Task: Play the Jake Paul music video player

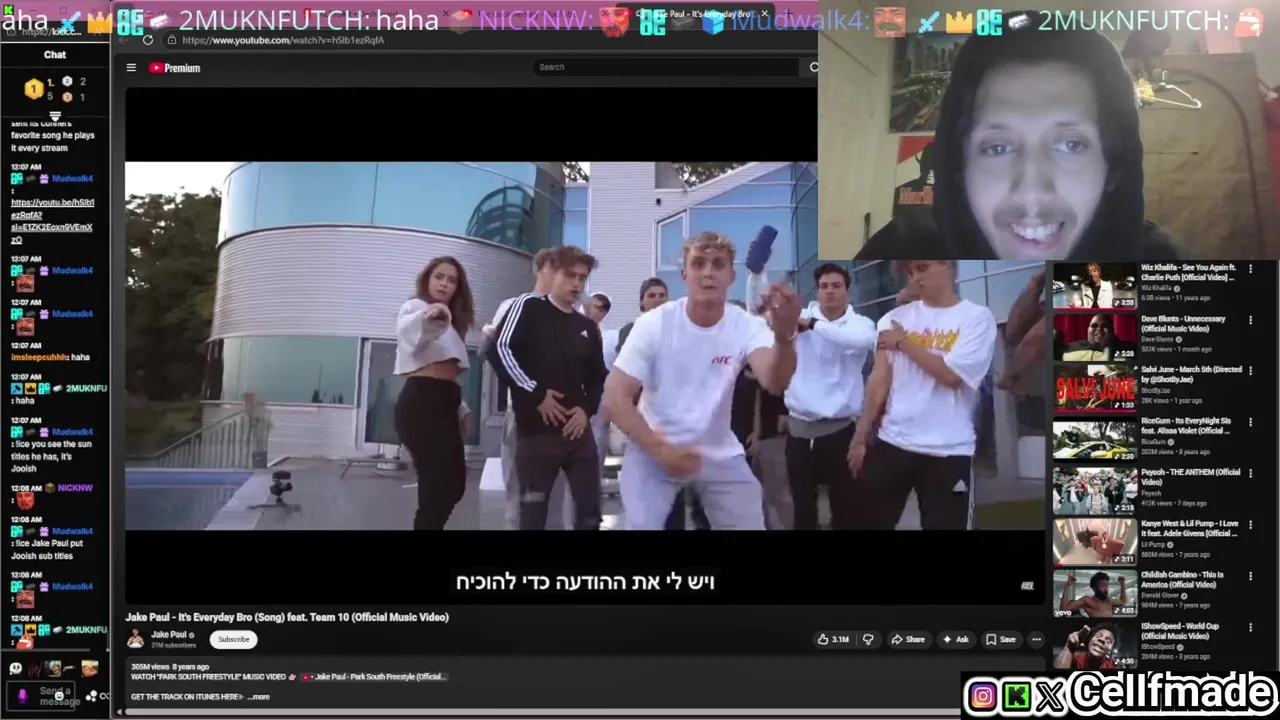Action: coord(585,345)
